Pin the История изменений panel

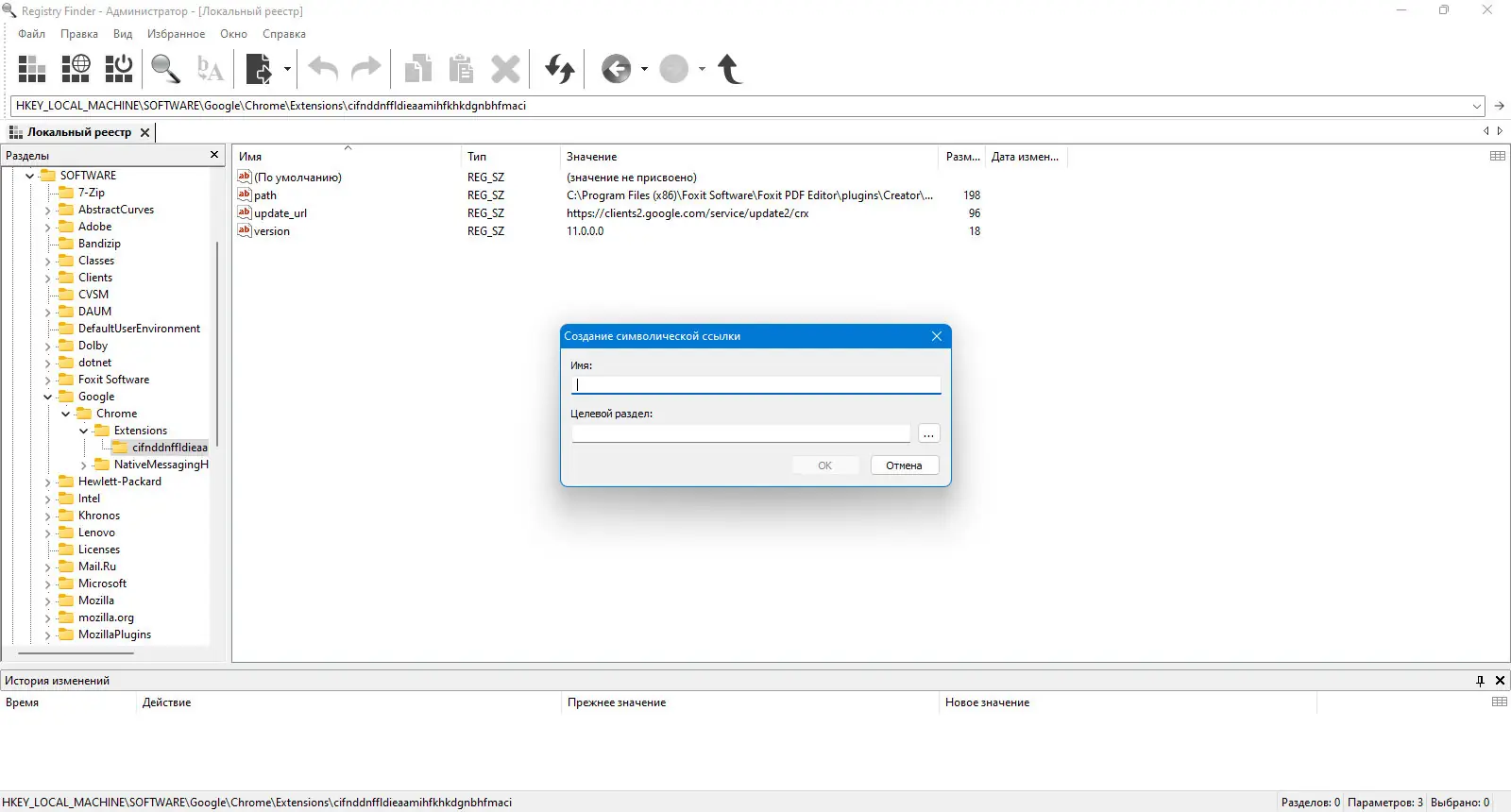(1480, 681)
